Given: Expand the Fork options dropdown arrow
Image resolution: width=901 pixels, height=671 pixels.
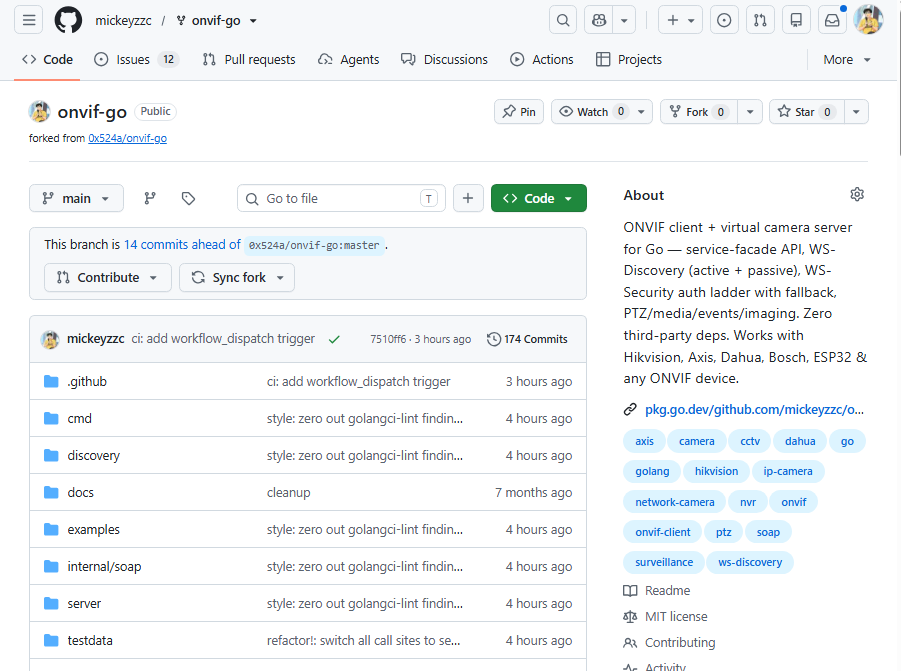Looking at the screenshot, I should pos(750,111).
